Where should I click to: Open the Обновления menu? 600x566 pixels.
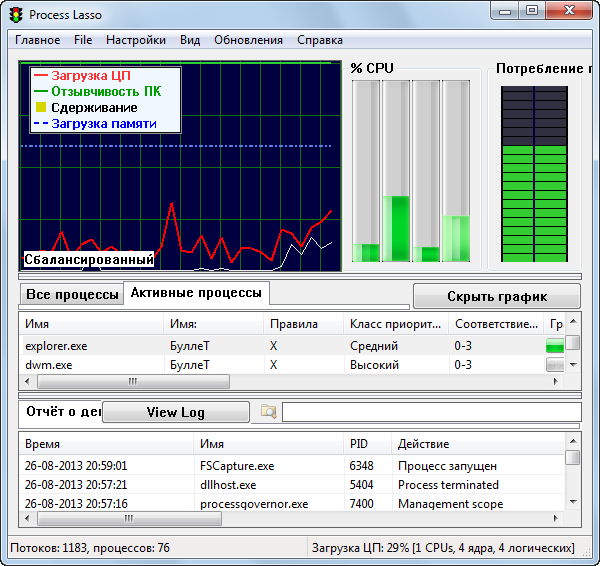click(x=248, y=40)
